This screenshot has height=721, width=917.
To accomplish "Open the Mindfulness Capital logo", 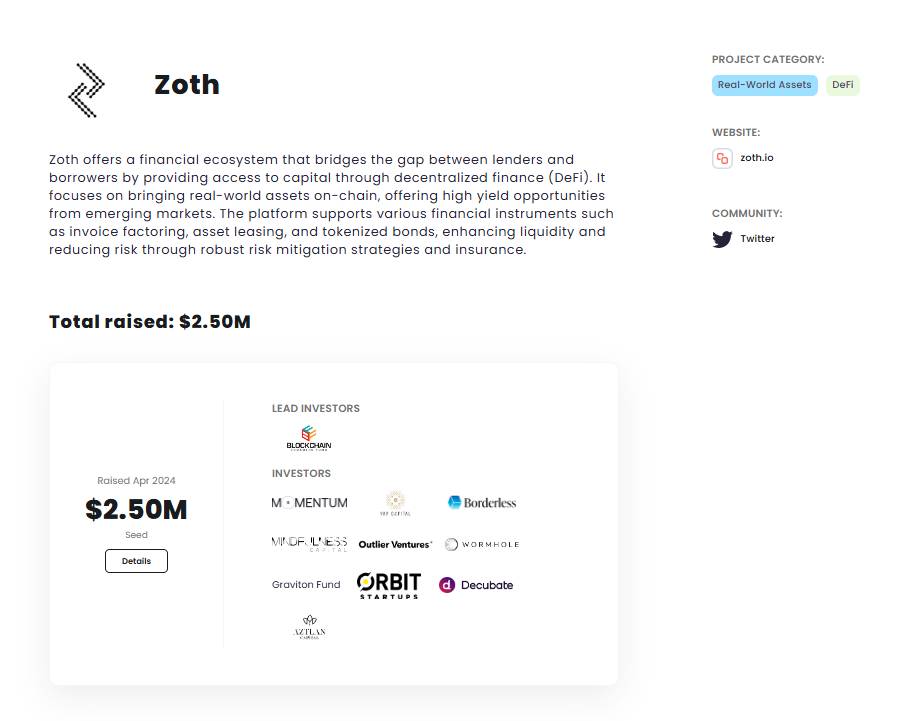I will point(309,544).
